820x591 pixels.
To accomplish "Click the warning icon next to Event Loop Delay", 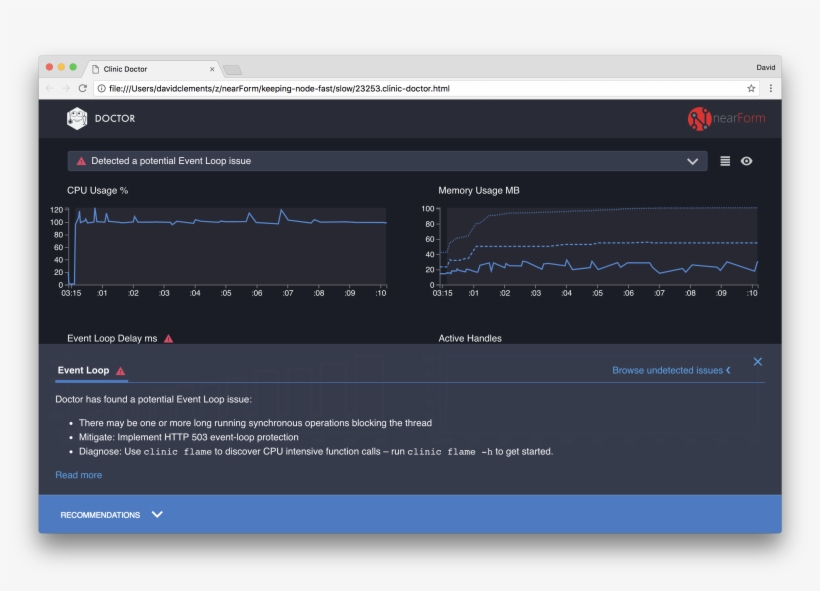I will (x=168, y=339).
